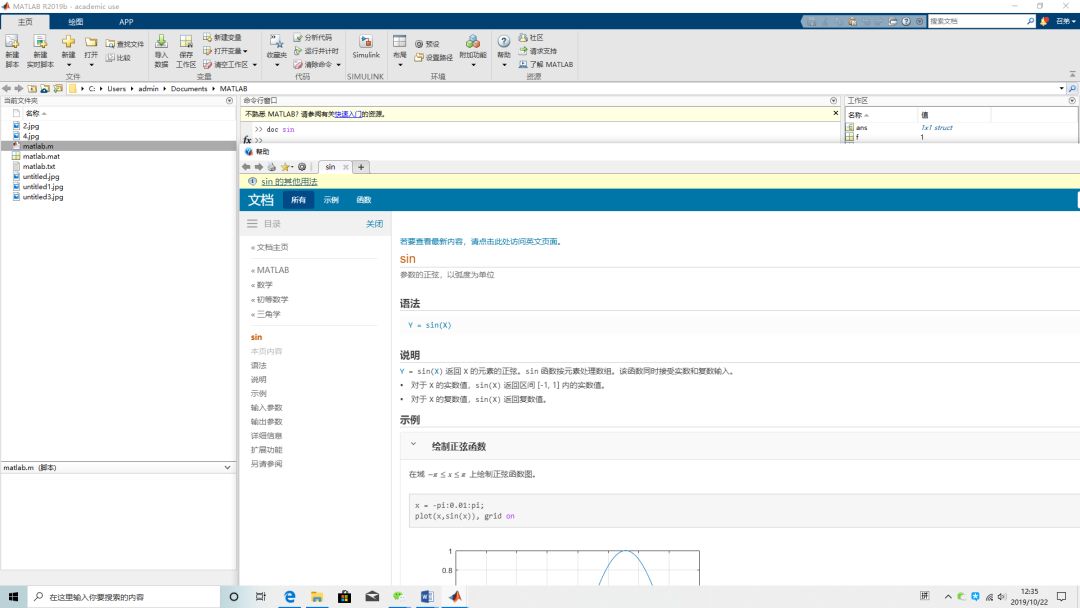
Task: Open the Community (社区) link icon
Action: (523, 37)
